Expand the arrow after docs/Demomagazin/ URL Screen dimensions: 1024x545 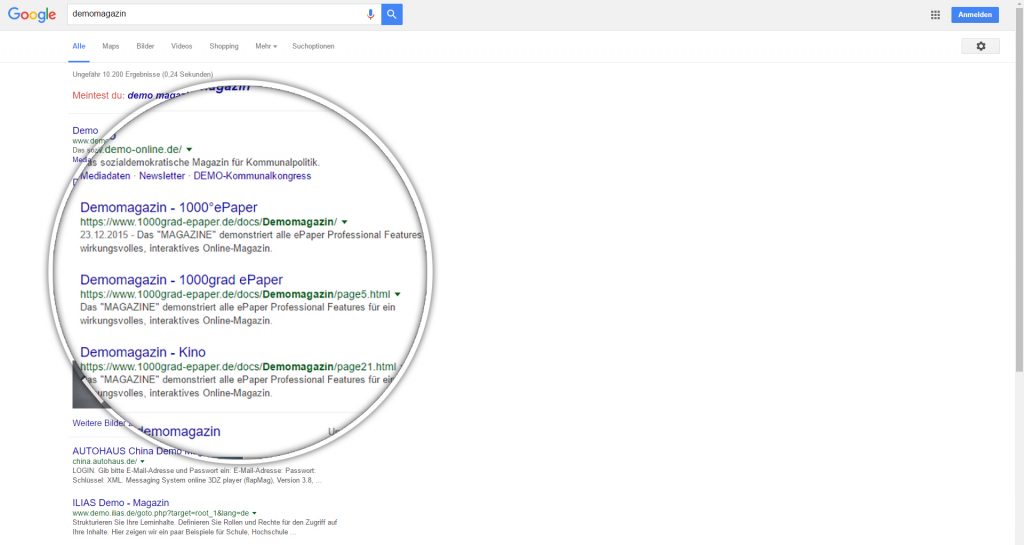point(345,222)
